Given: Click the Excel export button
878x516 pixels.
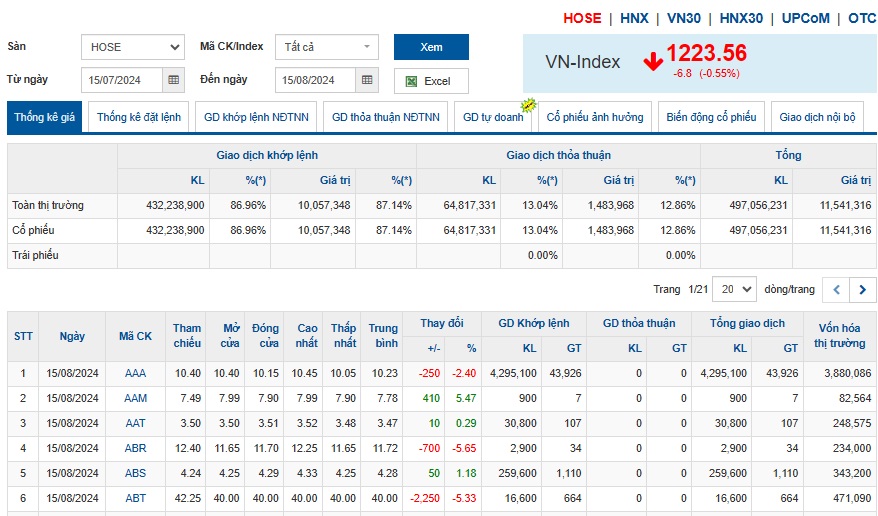Looking at the screenshot, I should 431,81.
